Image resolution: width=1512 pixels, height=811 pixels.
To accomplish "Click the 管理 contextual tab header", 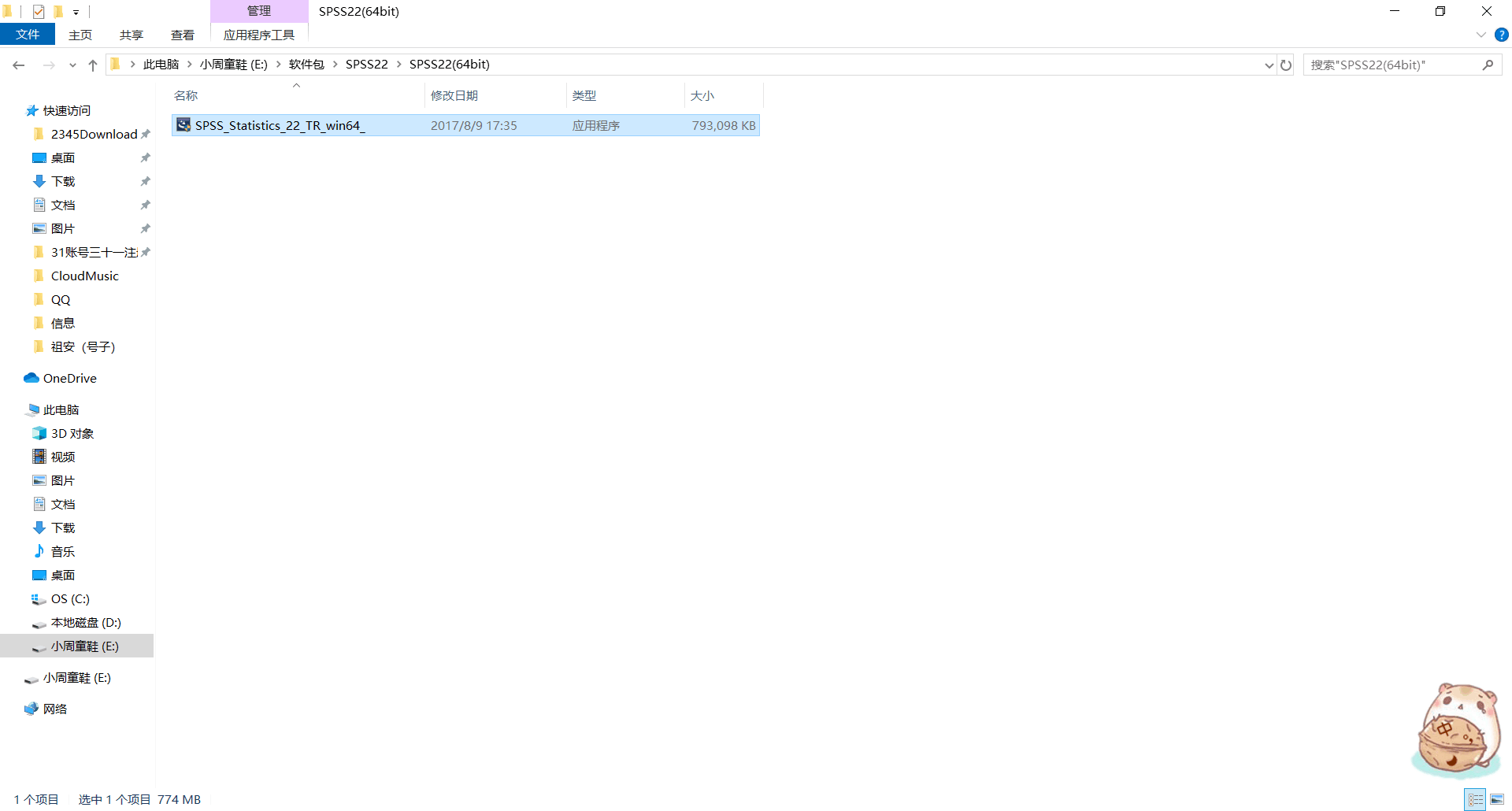I will coord(259,11).
